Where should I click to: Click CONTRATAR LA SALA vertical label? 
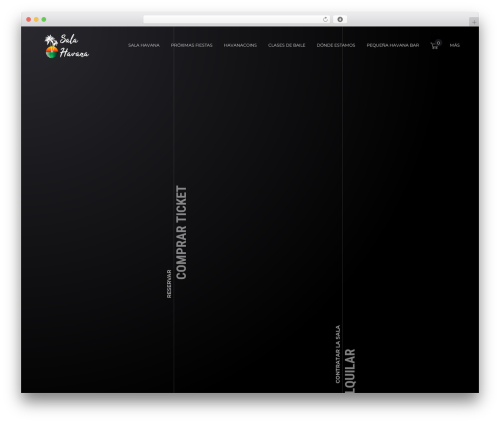338,354
